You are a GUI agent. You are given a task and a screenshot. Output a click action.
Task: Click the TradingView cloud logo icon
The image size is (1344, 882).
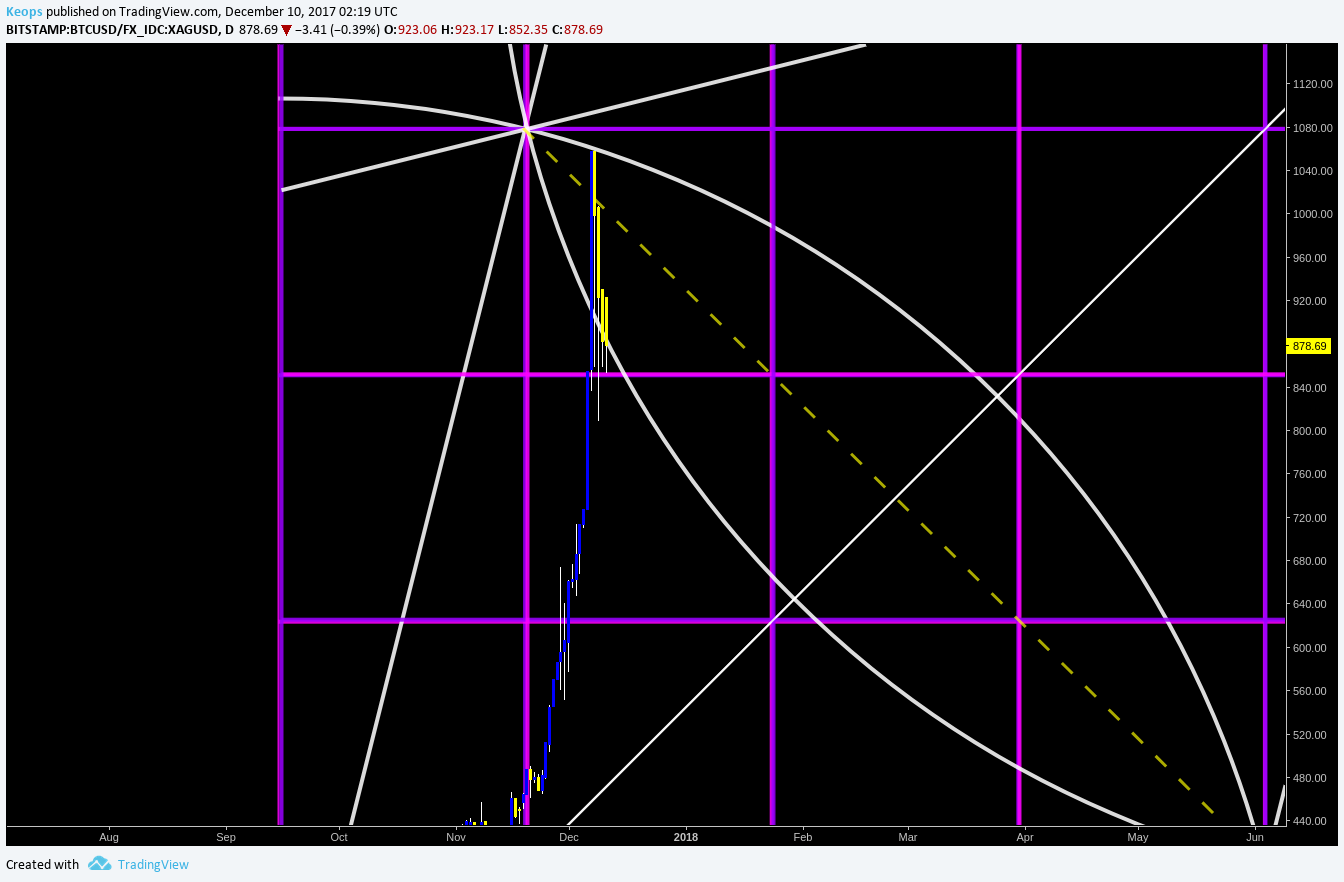pos(99,864)
